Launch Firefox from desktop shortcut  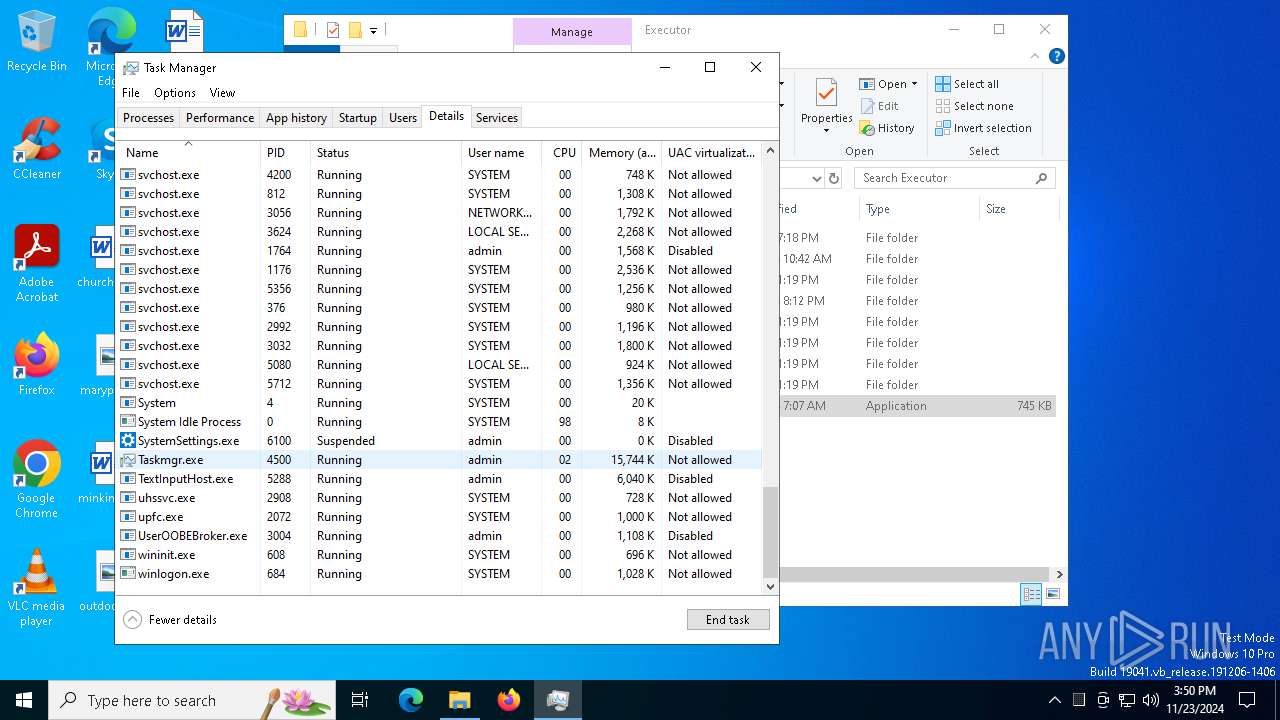point(37,365)
